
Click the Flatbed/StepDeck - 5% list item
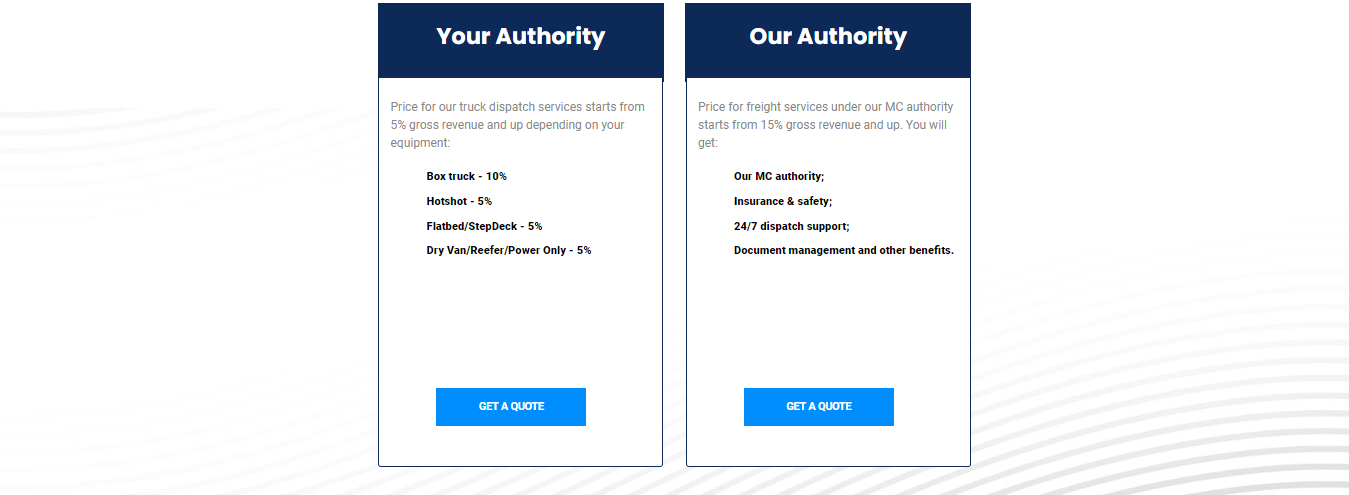coord(484,226)
